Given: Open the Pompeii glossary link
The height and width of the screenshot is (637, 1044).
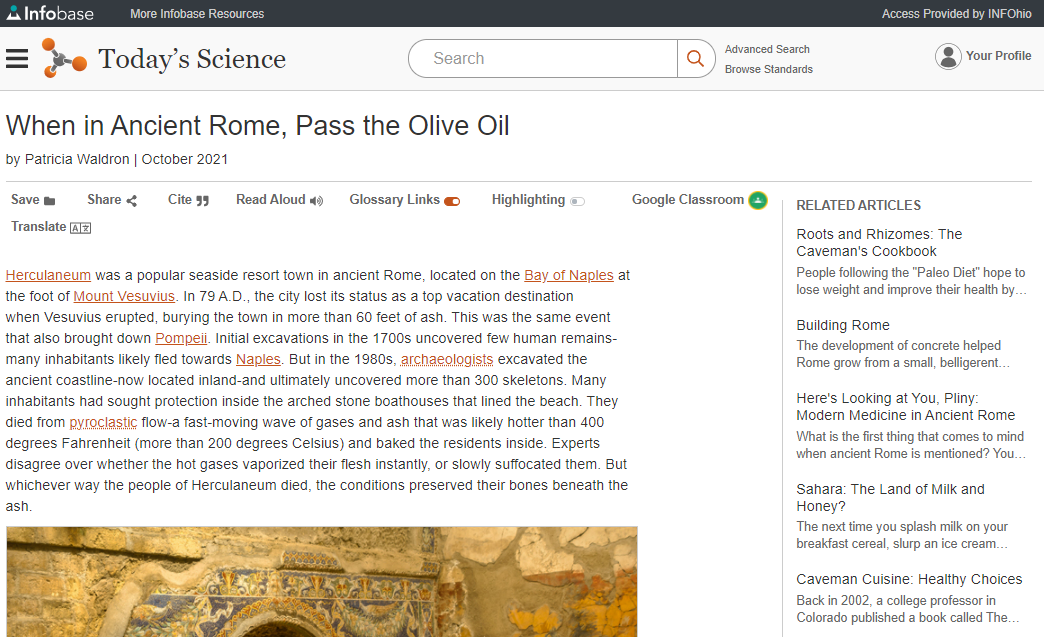Looking at the screenshot, I should [181, 338].
